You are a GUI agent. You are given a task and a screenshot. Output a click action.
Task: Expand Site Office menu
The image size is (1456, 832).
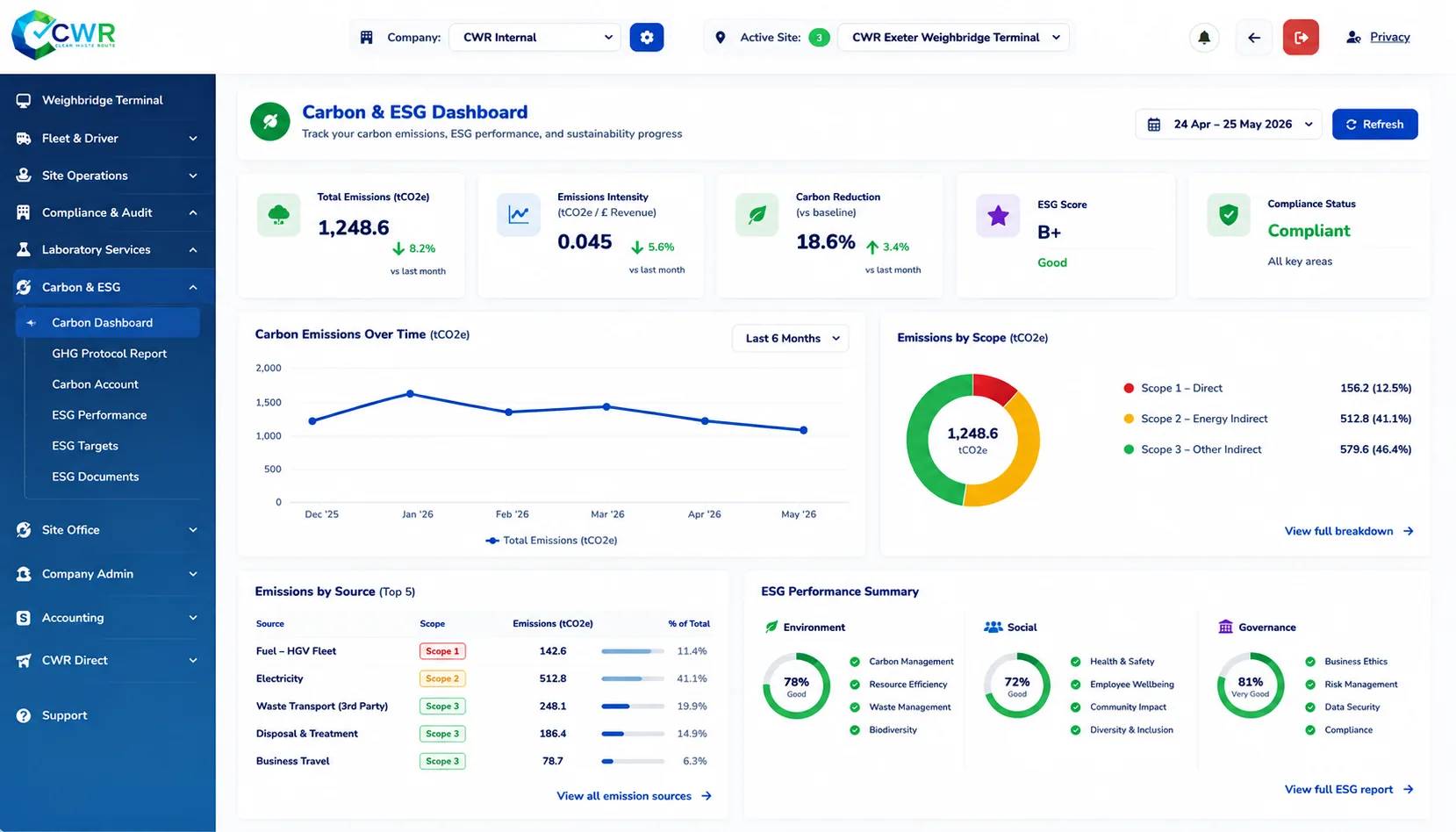click(x=108, y=530)
